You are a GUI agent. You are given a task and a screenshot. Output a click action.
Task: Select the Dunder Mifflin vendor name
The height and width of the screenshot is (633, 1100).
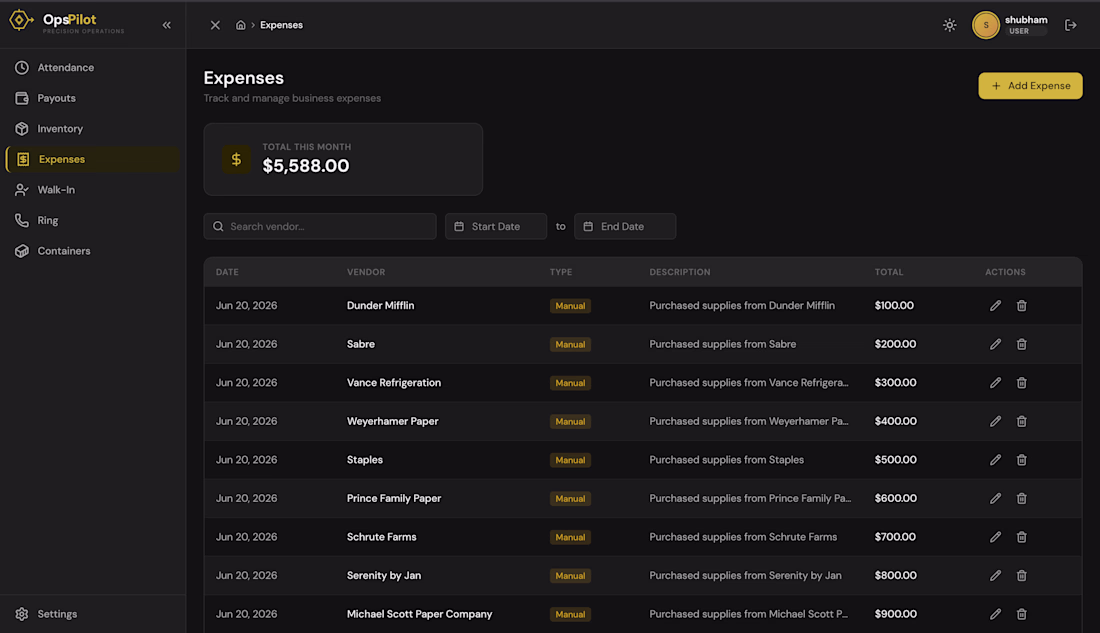(380, 306)
